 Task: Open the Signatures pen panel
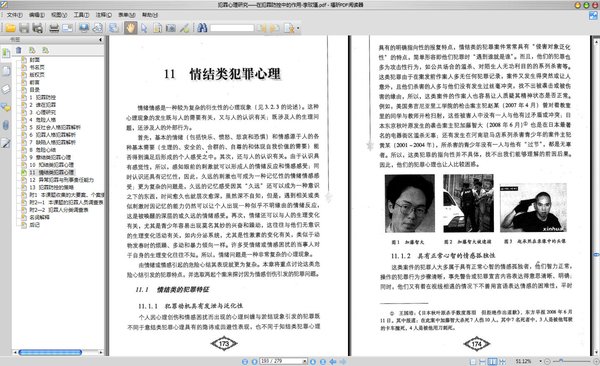point(6,143)
